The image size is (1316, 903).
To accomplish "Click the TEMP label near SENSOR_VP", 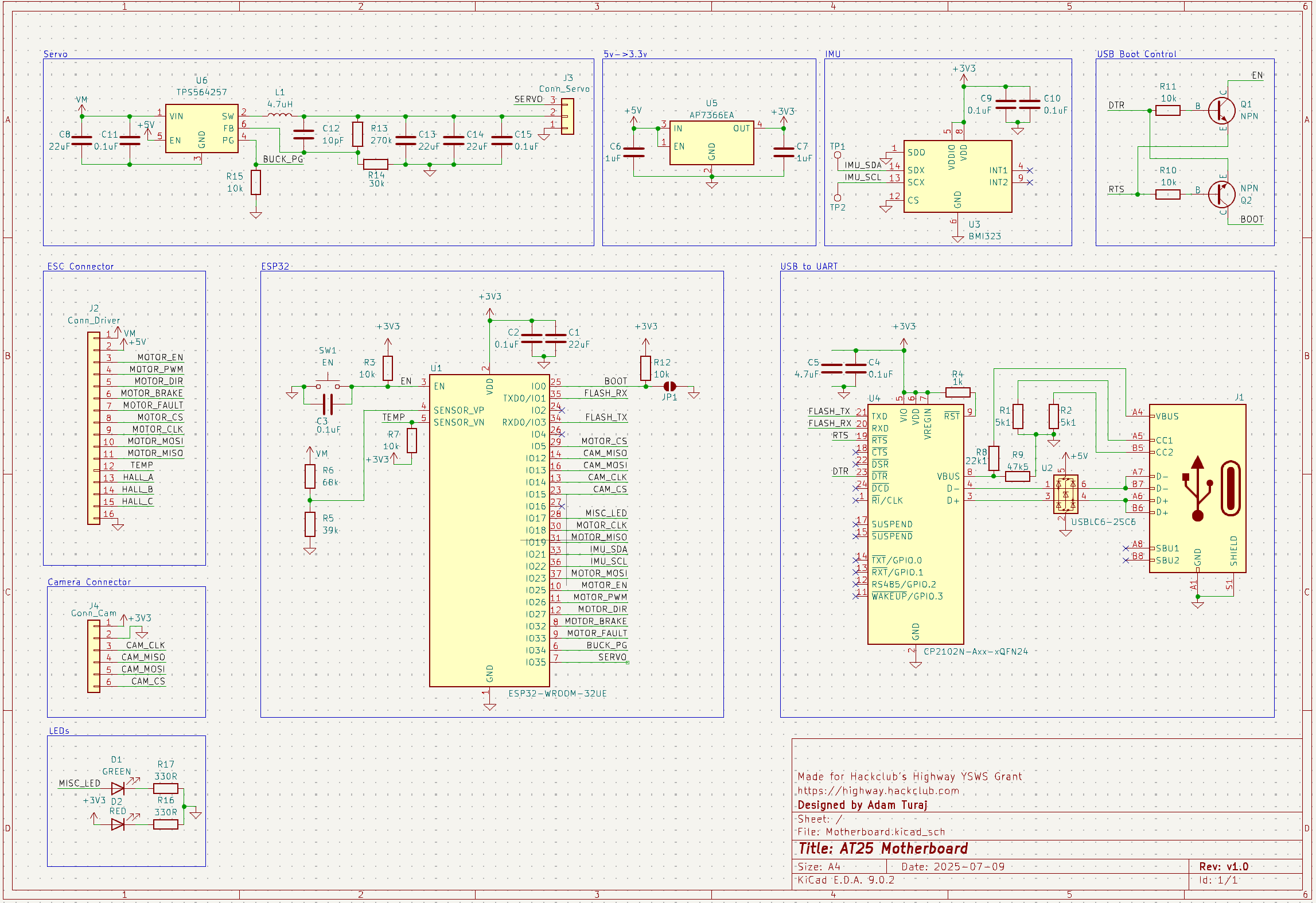I will tap(394, 417).
